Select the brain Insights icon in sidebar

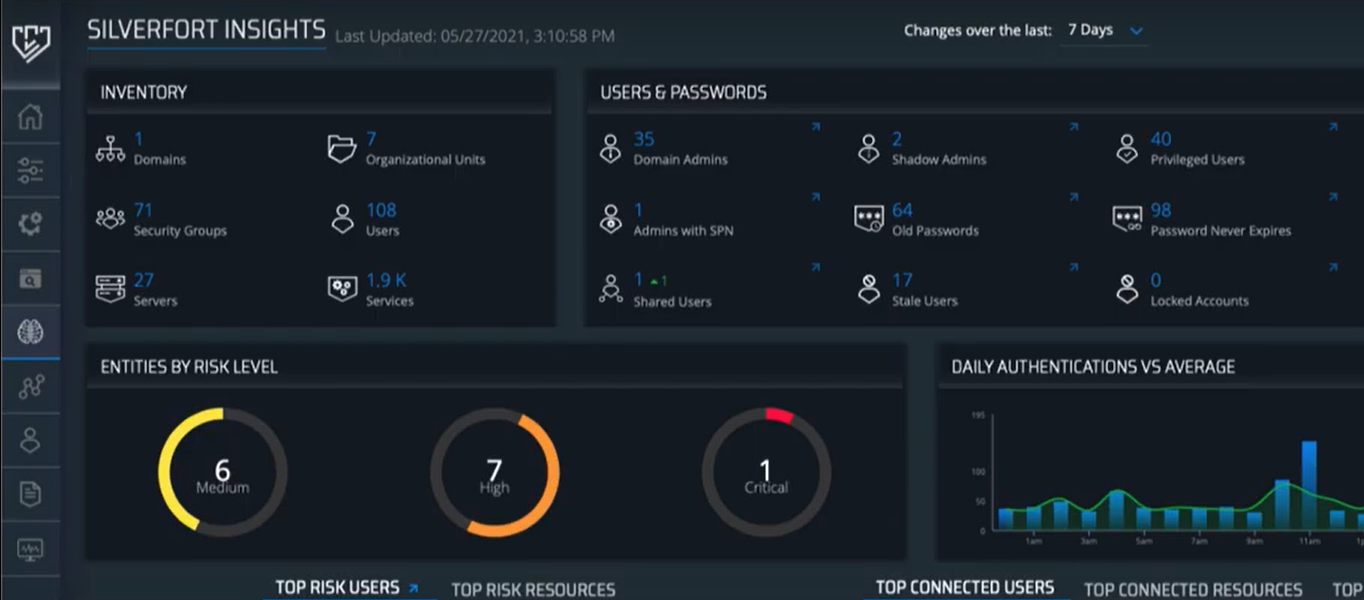(30, 332)
